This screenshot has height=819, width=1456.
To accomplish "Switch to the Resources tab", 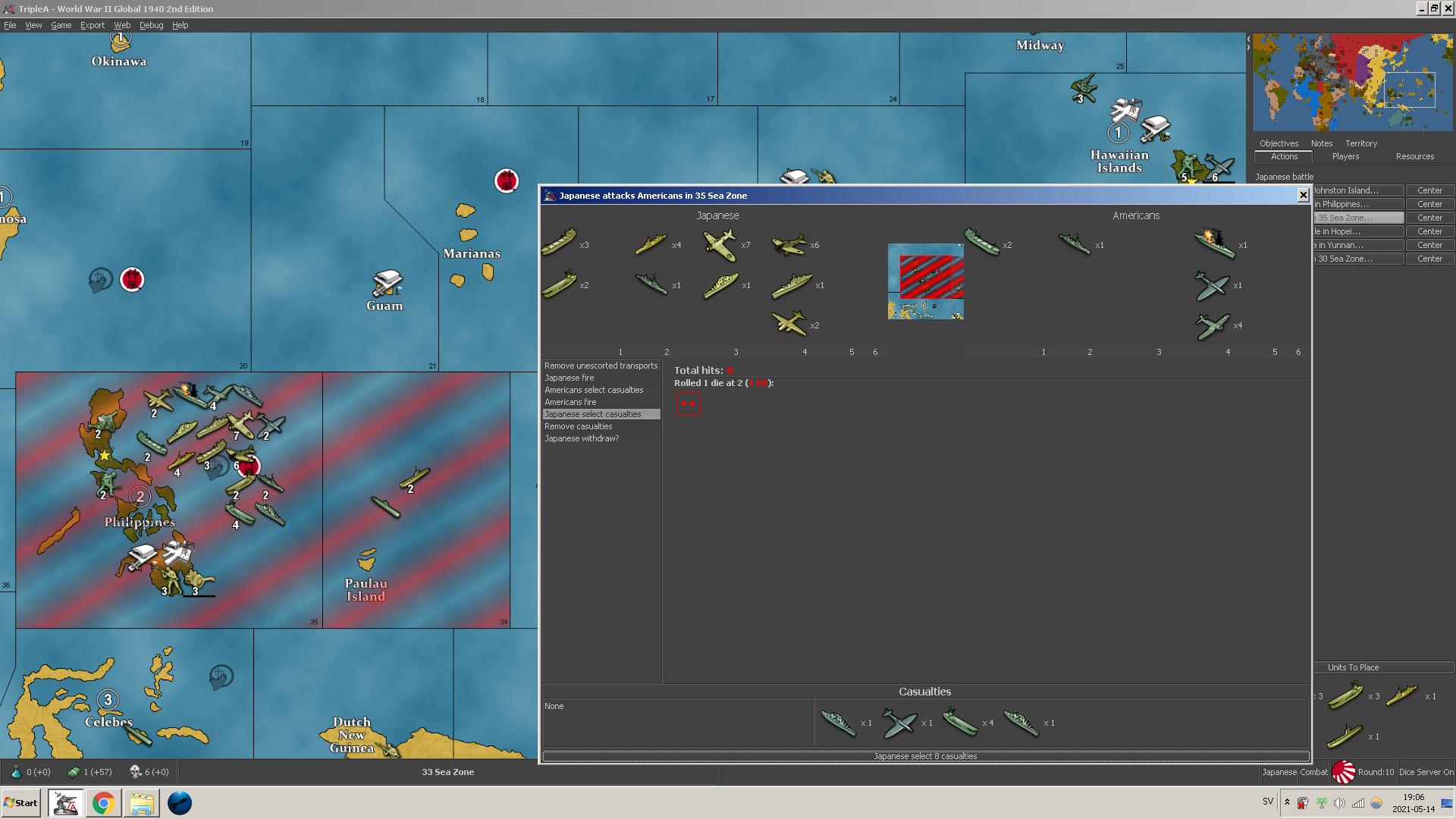I will coord(1414,156).
